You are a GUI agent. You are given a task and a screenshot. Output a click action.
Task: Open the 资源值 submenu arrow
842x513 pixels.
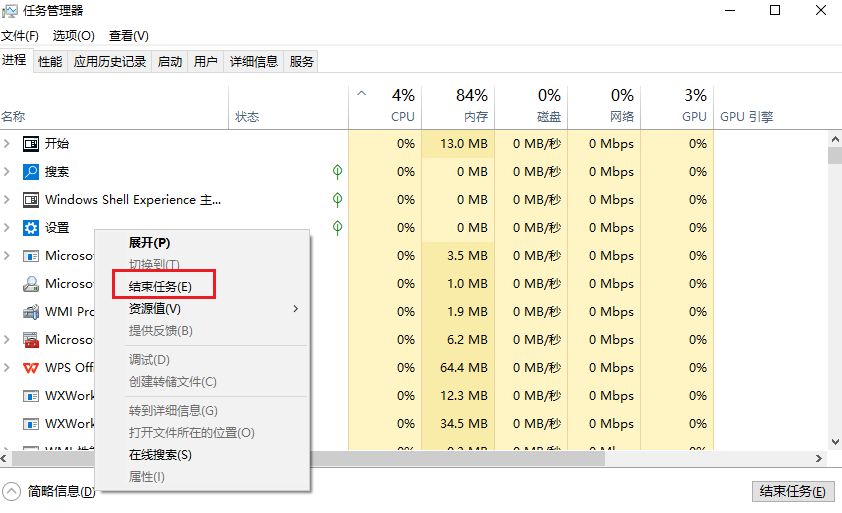pos(295,308)
